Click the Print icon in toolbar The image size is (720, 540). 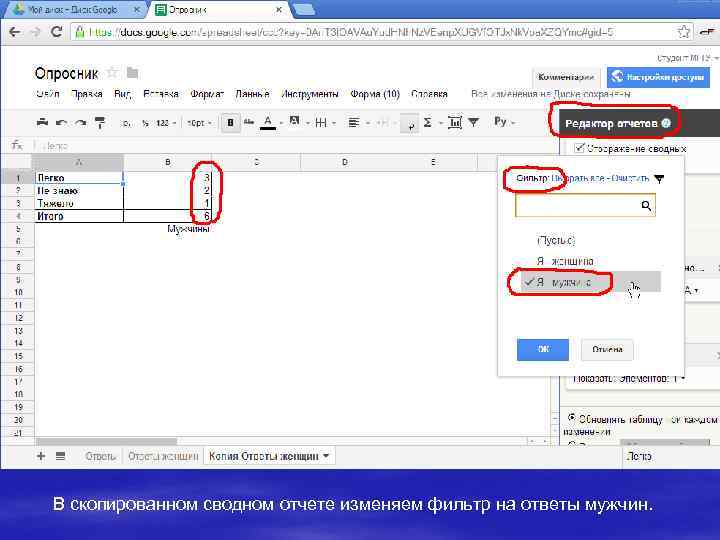42,123
